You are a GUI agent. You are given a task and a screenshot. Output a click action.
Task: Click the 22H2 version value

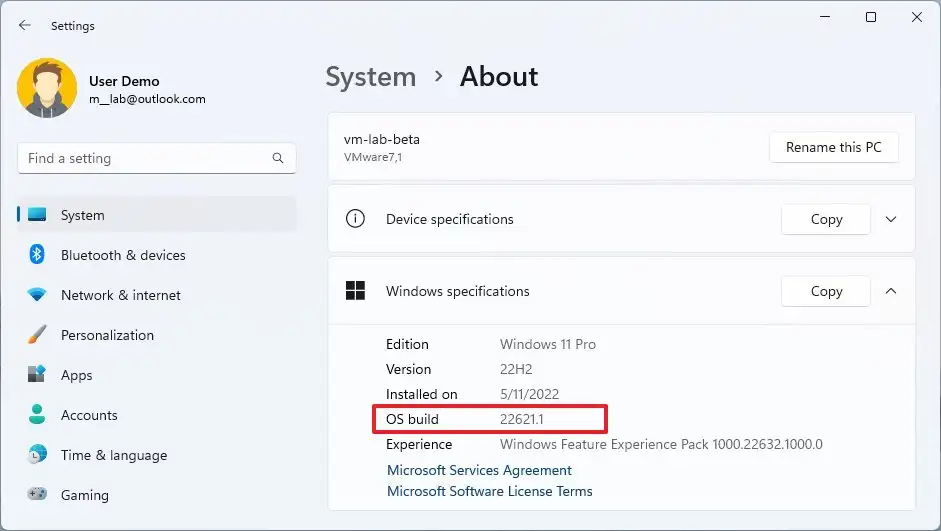click(x=516, y=370)
